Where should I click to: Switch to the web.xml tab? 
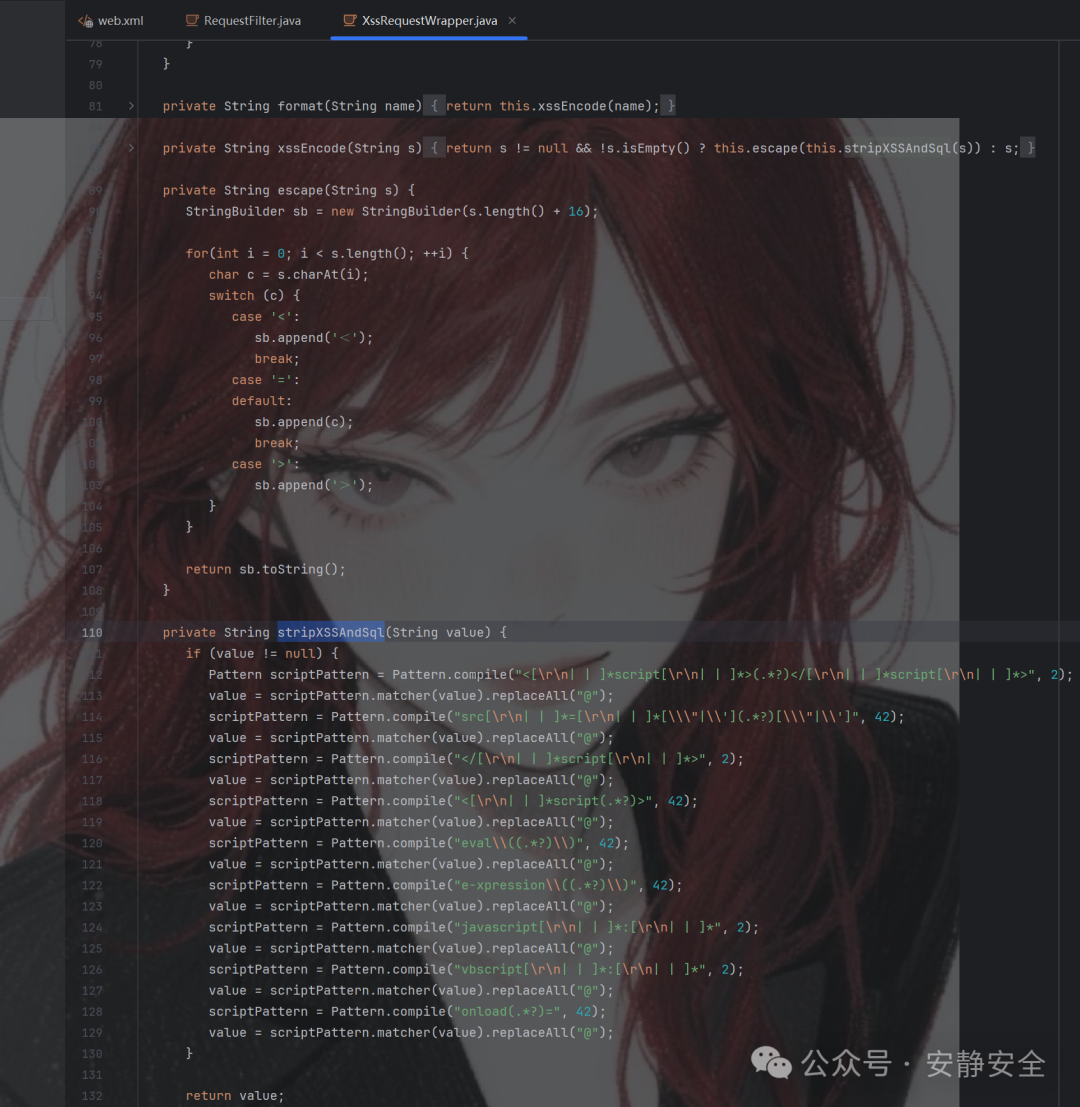[119, 20]
